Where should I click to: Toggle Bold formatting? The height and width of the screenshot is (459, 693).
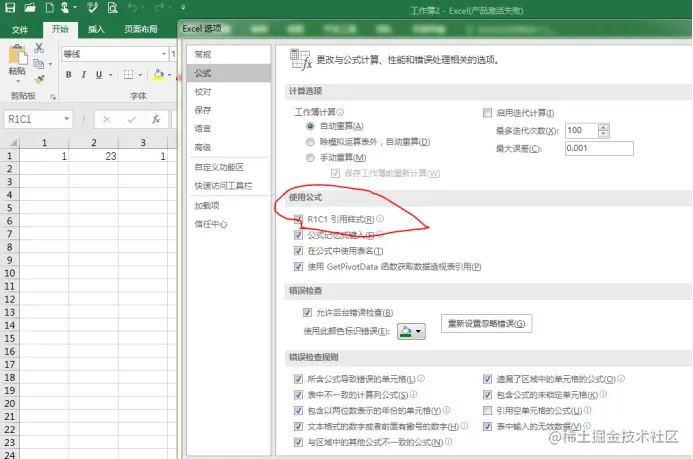[69, 75]
